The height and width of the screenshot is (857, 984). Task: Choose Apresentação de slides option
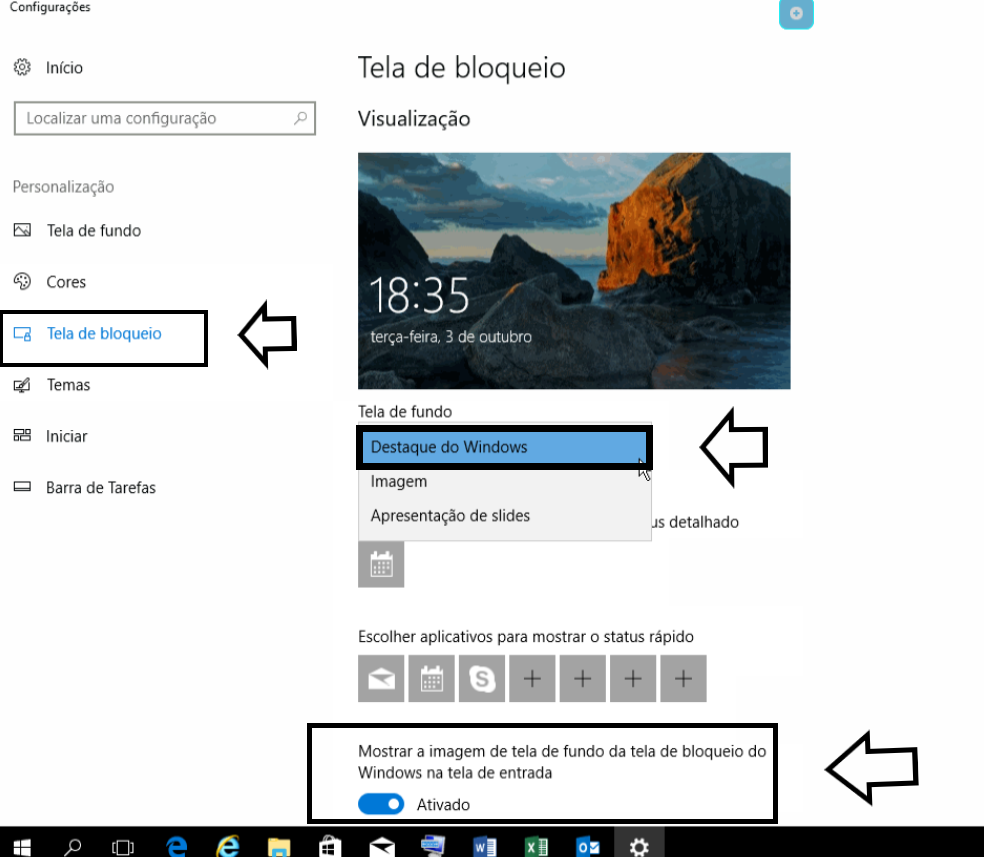pos(505,516)
